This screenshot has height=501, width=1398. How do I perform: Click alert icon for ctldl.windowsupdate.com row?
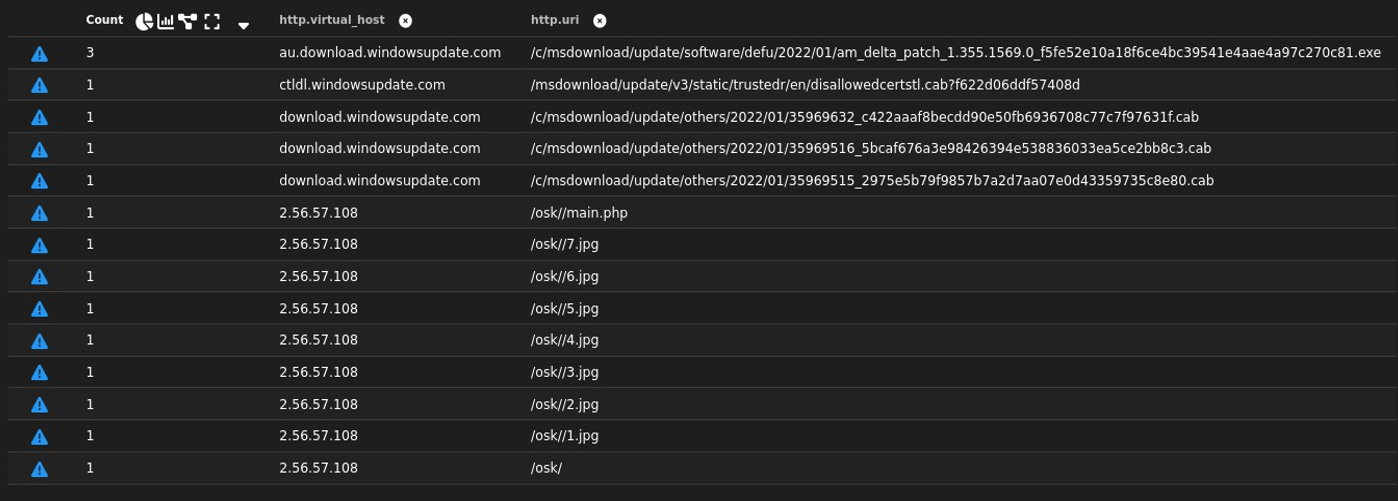39,85
